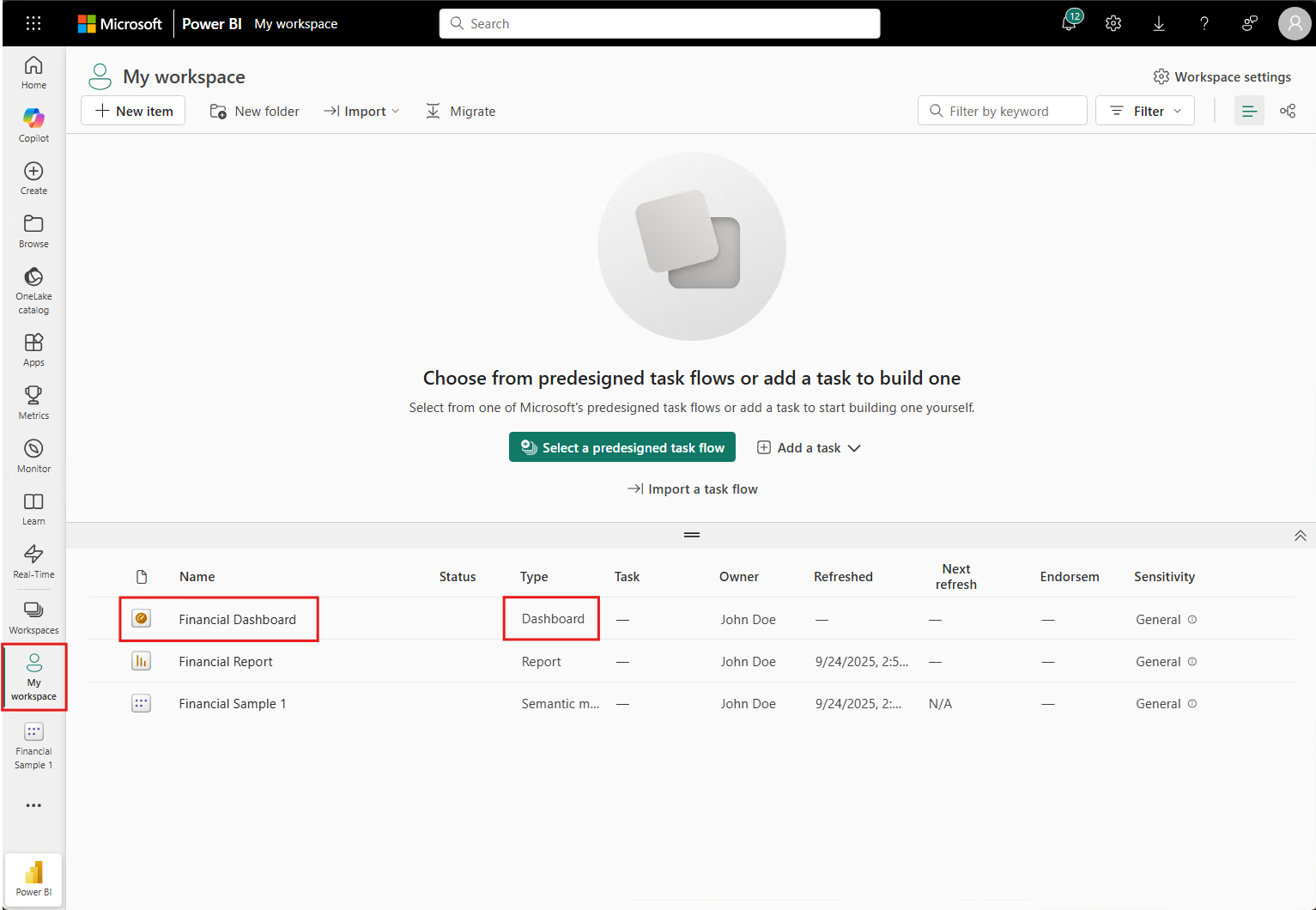Viewport: 1316px width, 910px height.
Task: Open Copilot from the sidebar
Action: point(33,124)
